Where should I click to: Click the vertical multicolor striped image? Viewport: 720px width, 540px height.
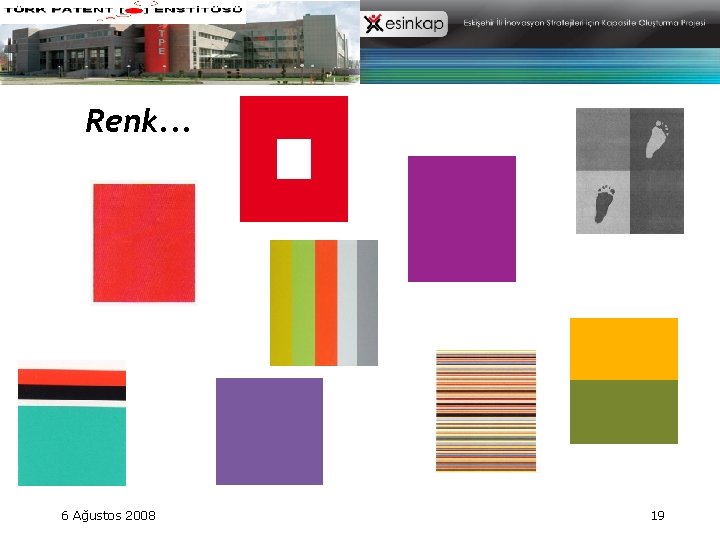pos(324,303)
